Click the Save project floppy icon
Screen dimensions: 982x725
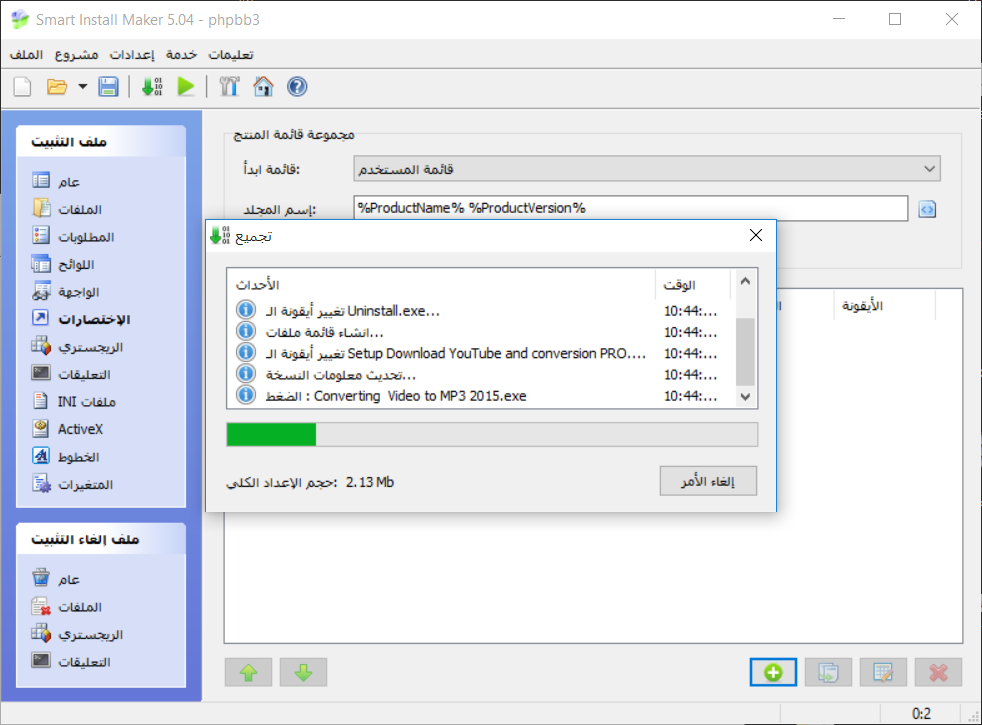pos(108,86)
